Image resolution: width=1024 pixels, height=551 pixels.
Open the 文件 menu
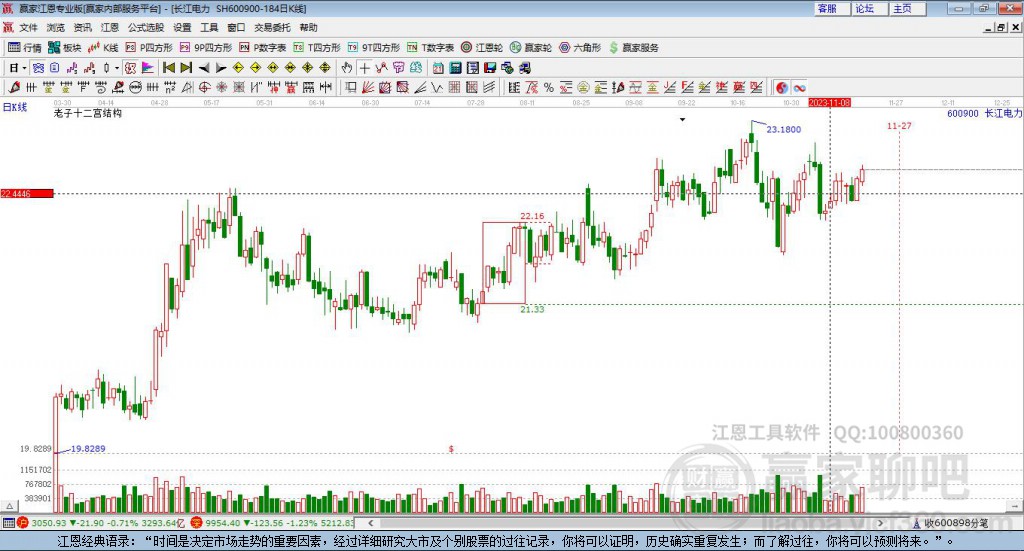click(x=29, y=27)
